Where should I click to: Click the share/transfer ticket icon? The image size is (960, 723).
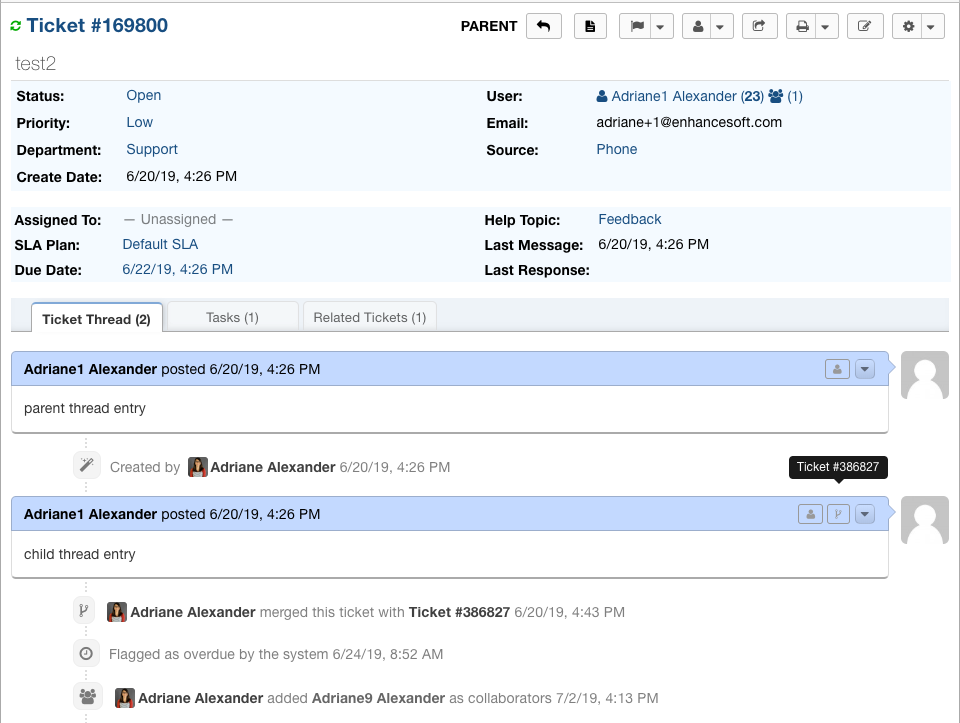click(759, 27)
